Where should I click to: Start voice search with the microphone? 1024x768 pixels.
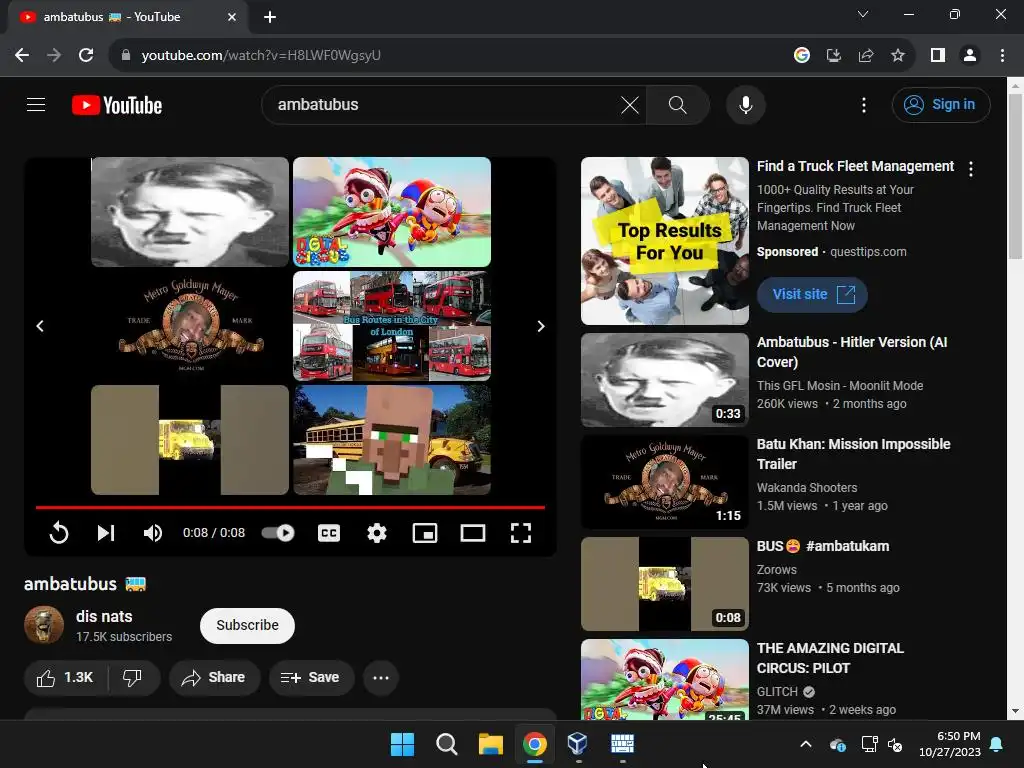[746, 104]
